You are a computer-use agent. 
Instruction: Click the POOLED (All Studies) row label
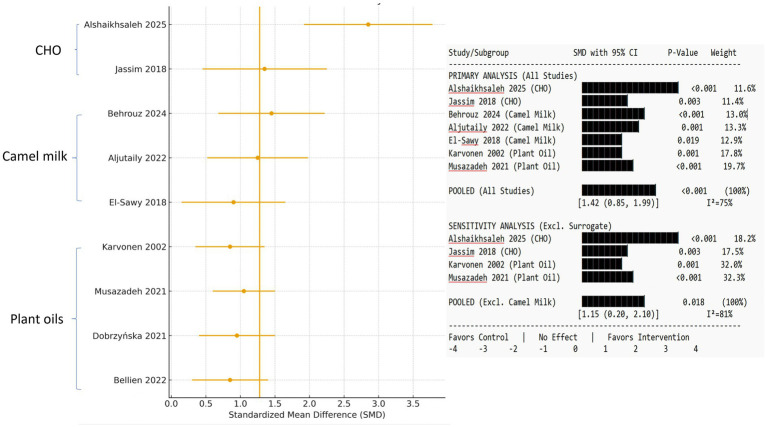pyautogui.click(x=491, y=191)
